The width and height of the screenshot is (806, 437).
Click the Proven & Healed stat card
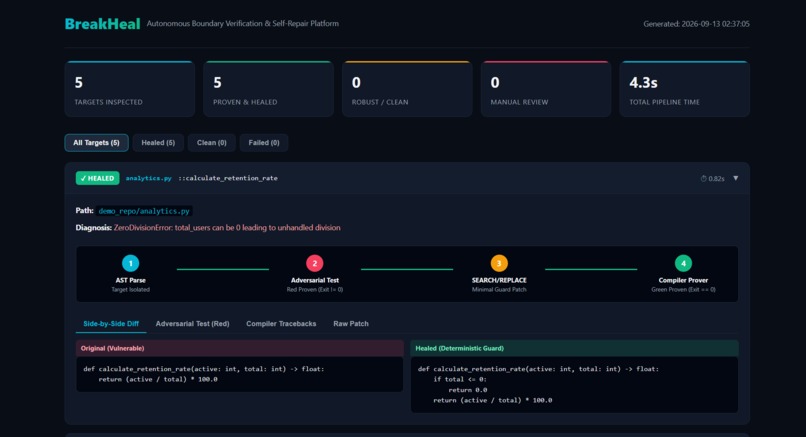coord(268,89)
